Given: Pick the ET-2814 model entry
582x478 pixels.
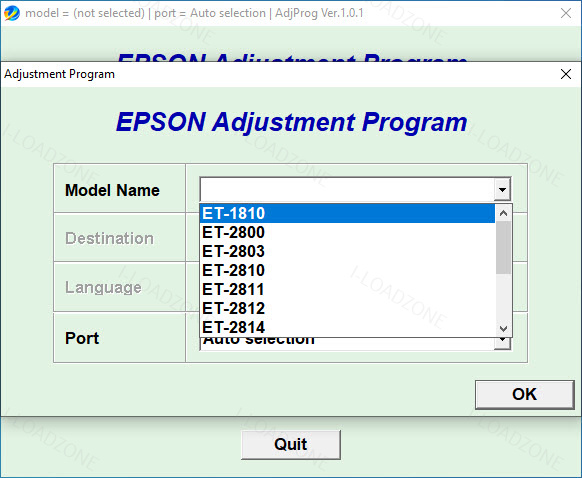Looking at the screenshot, I should click(347, 327).
